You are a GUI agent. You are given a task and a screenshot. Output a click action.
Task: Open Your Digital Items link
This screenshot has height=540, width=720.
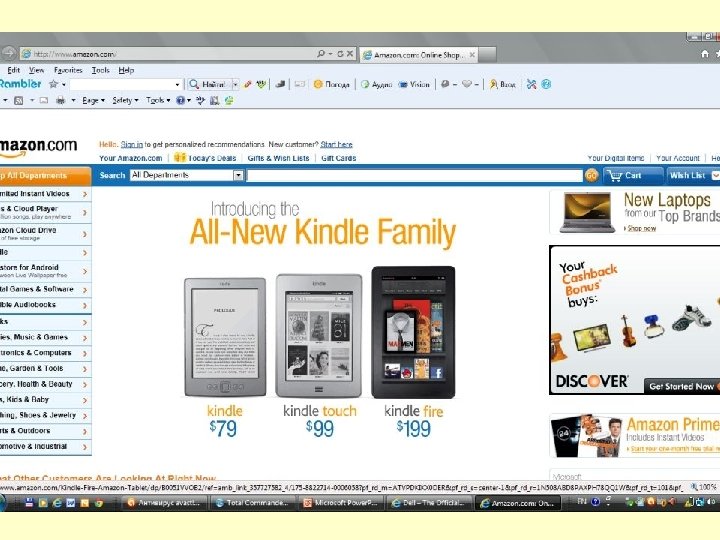(x=615, y=158)
